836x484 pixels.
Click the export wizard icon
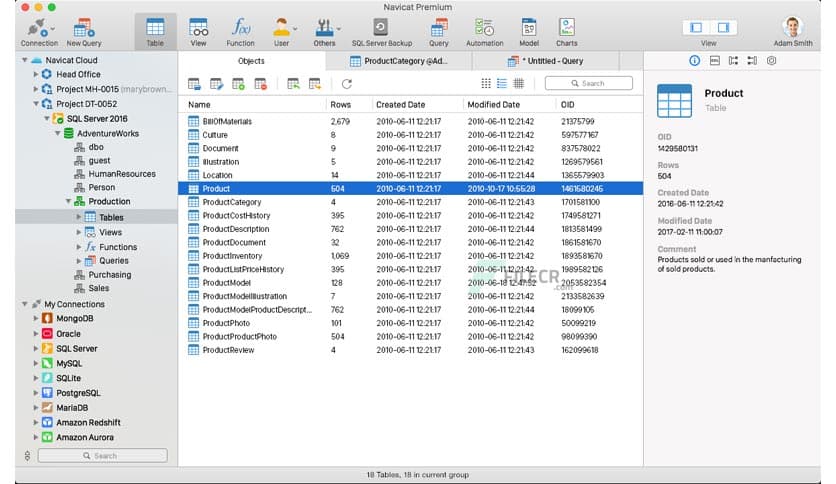pyautogui.click(x=315, y=84)
